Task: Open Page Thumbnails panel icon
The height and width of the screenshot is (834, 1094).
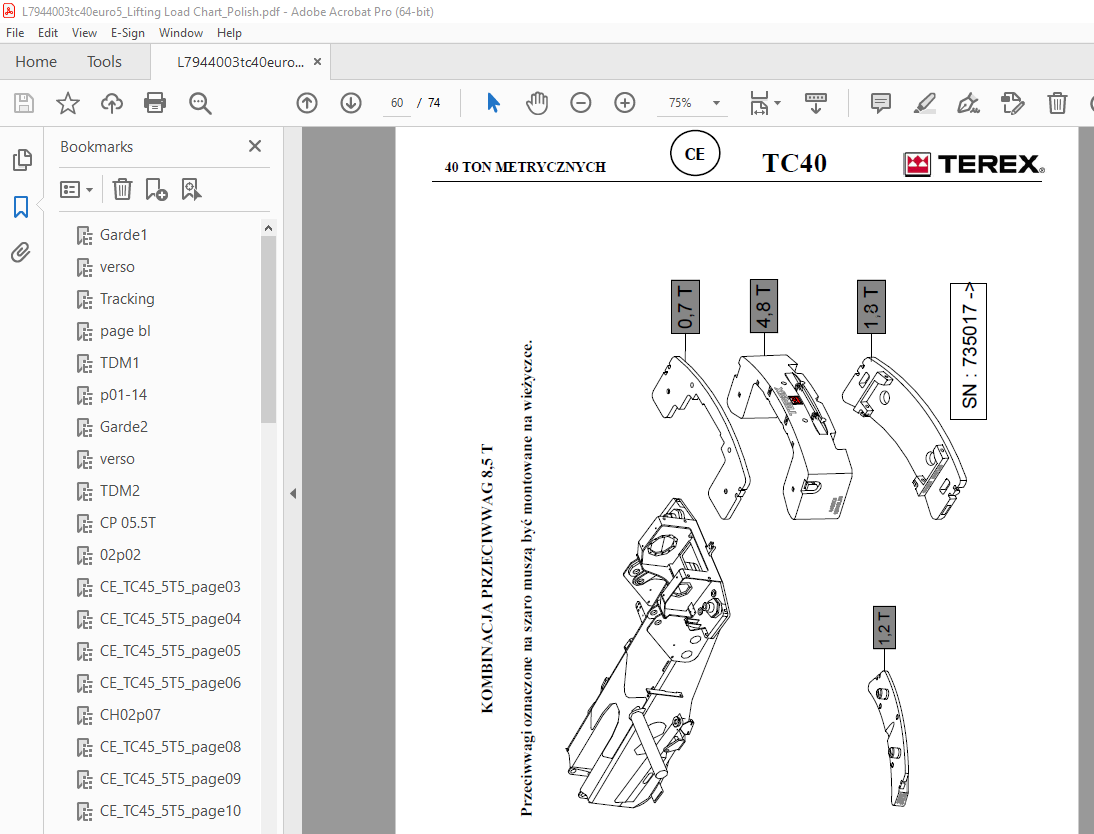Action: point(22,160)
